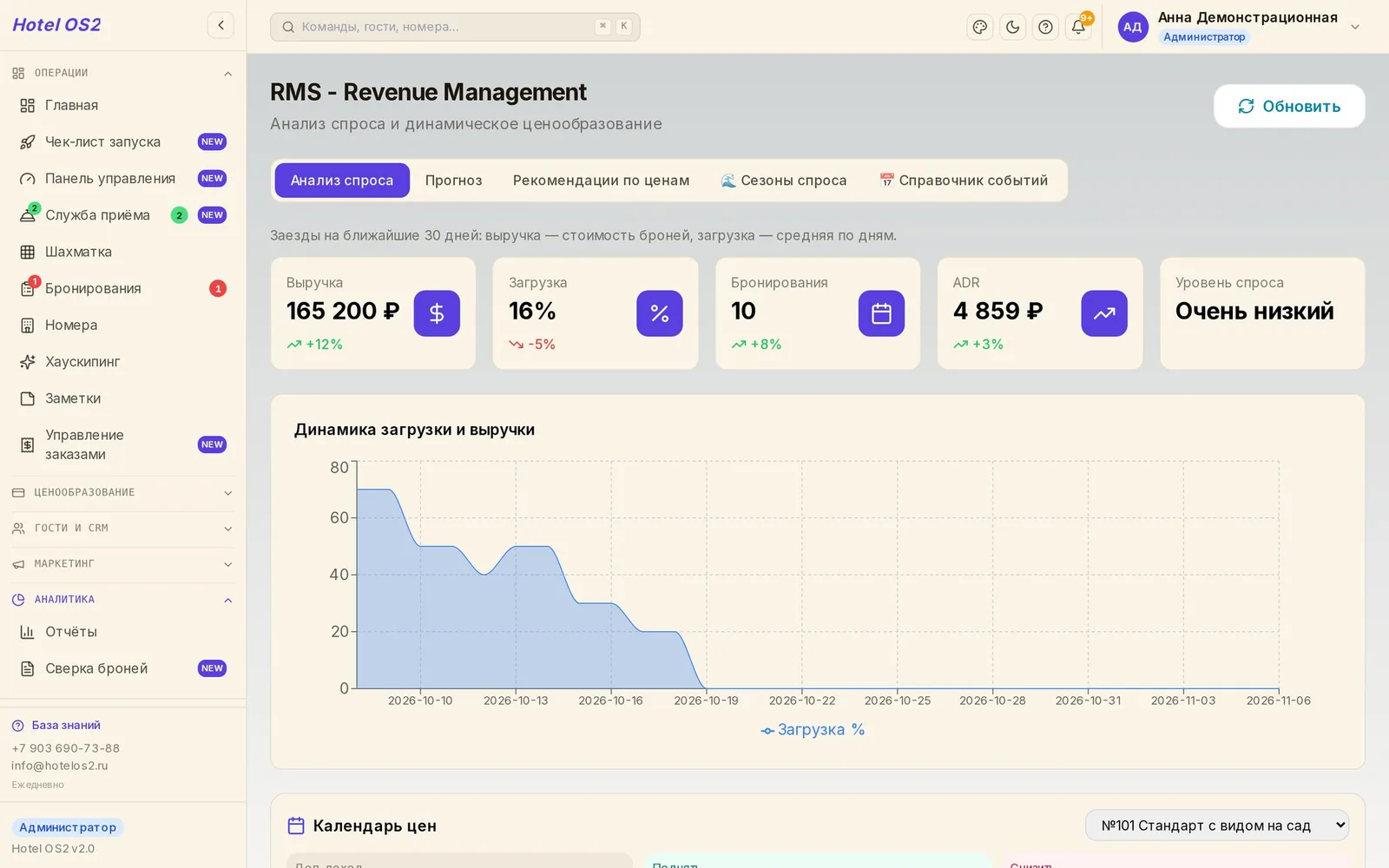Collapse the sidebar with the chevron button
The image size is (1389, 868).
tap(221, 25)
